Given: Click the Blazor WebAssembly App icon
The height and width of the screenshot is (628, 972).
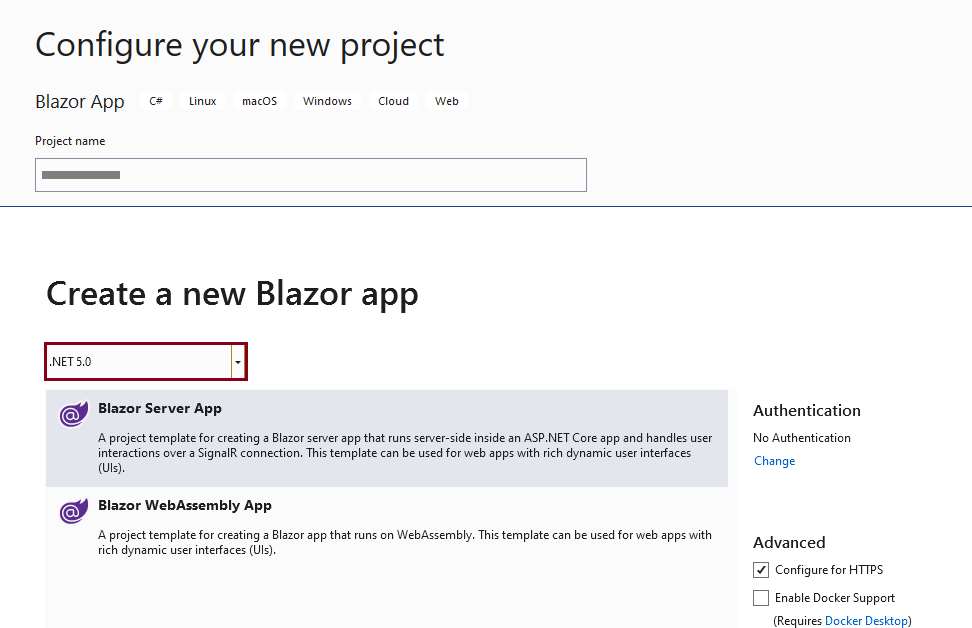Looking at the screenshot, I should 74,511.
